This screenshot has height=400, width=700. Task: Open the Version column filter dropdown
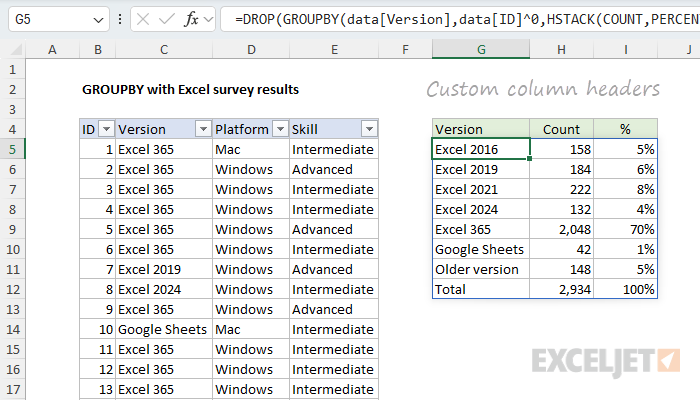click(203, 129)
